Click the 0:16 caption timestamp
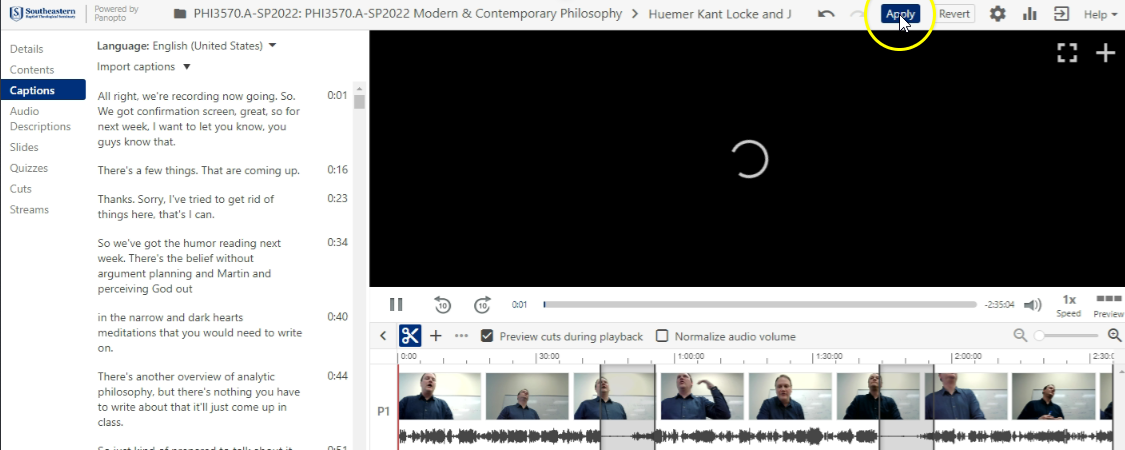Viewport: 1125px width, 450px height. point(337,170)
